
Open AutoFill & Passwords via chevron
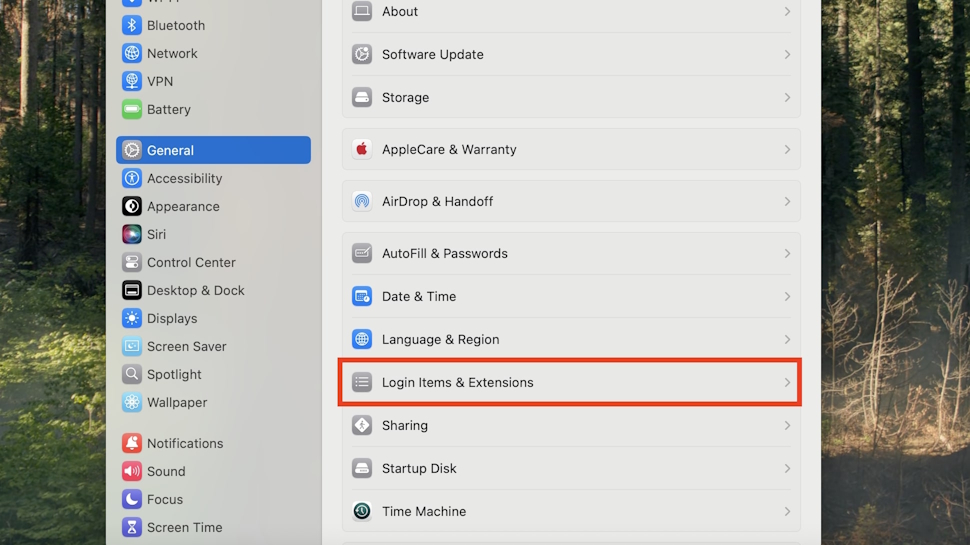pos(787,253)
